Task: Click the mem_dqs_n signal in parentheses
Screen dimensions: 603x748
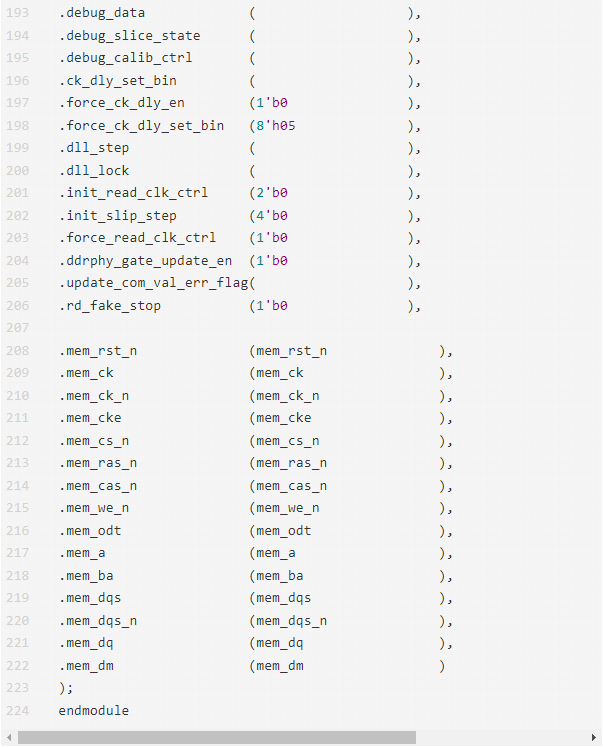Action: [x=291, y=620]
